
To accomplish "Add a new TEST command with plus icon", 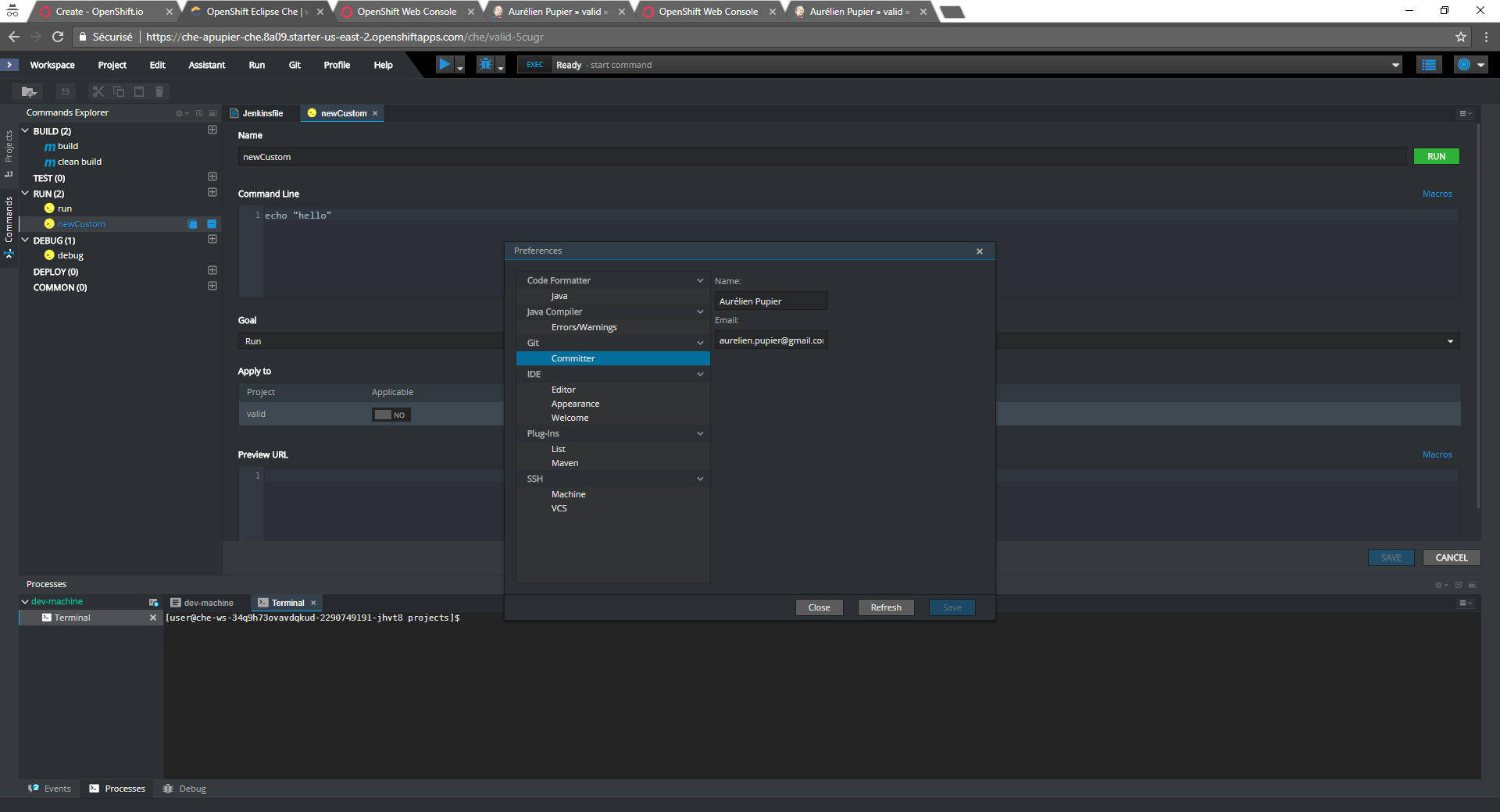I will (x=212, y=177).
